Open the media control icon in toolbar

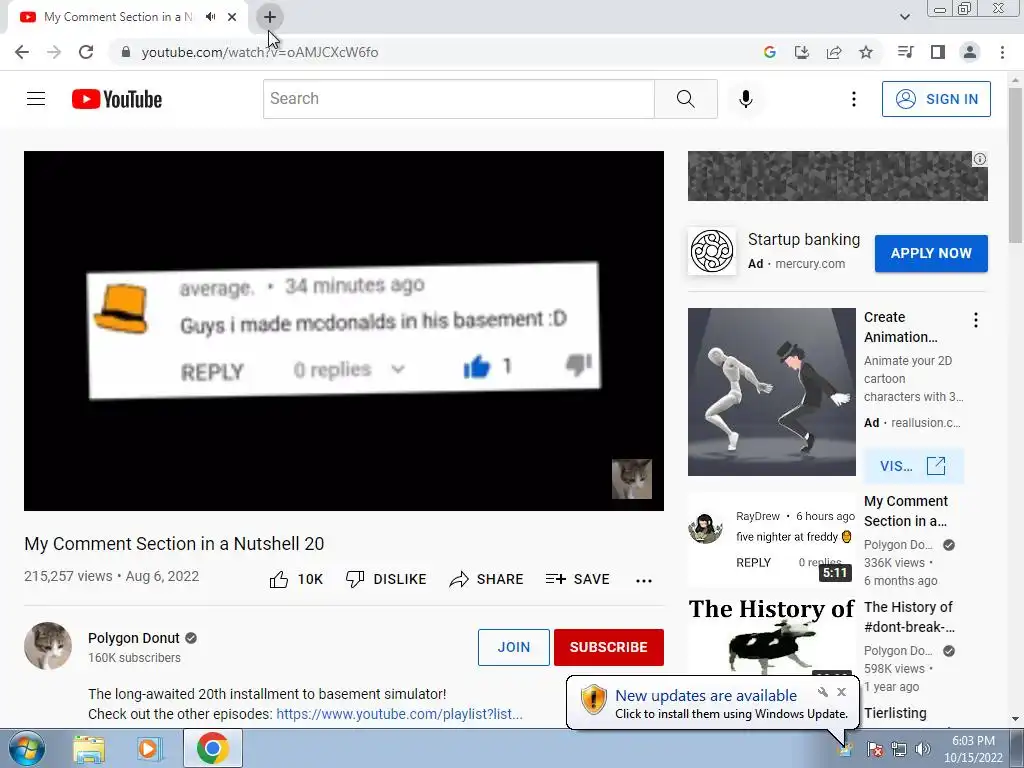(905, 52)
